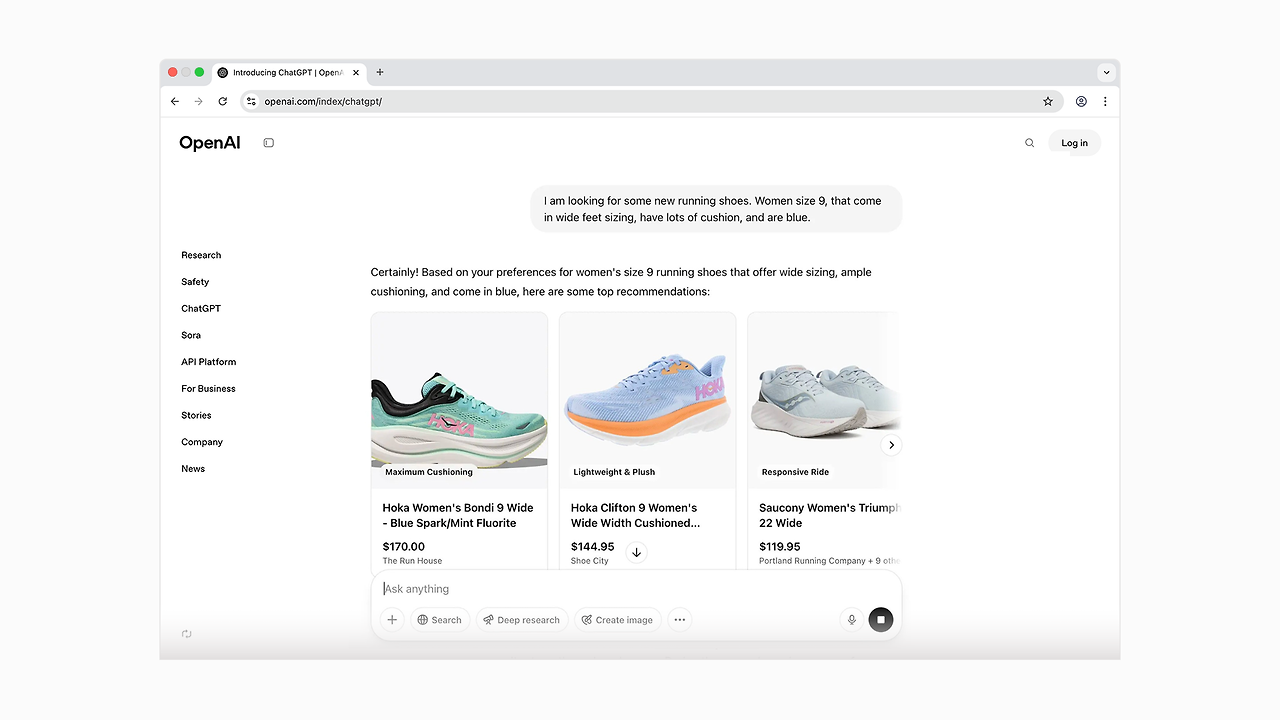The height and width of the screenshot is (720, 1280).
Task: Click the Saucony Women's Triumph 22 Wide title
Action: (829, 515)
